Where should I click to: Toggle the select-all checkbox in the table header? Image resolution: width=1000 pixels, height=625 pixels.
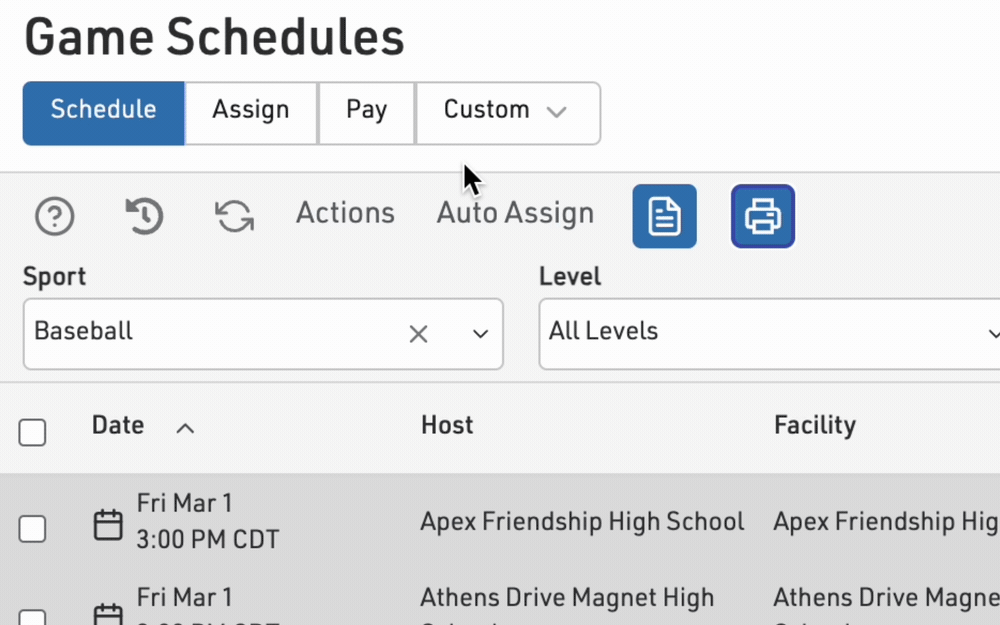click(x=33, y=432)
